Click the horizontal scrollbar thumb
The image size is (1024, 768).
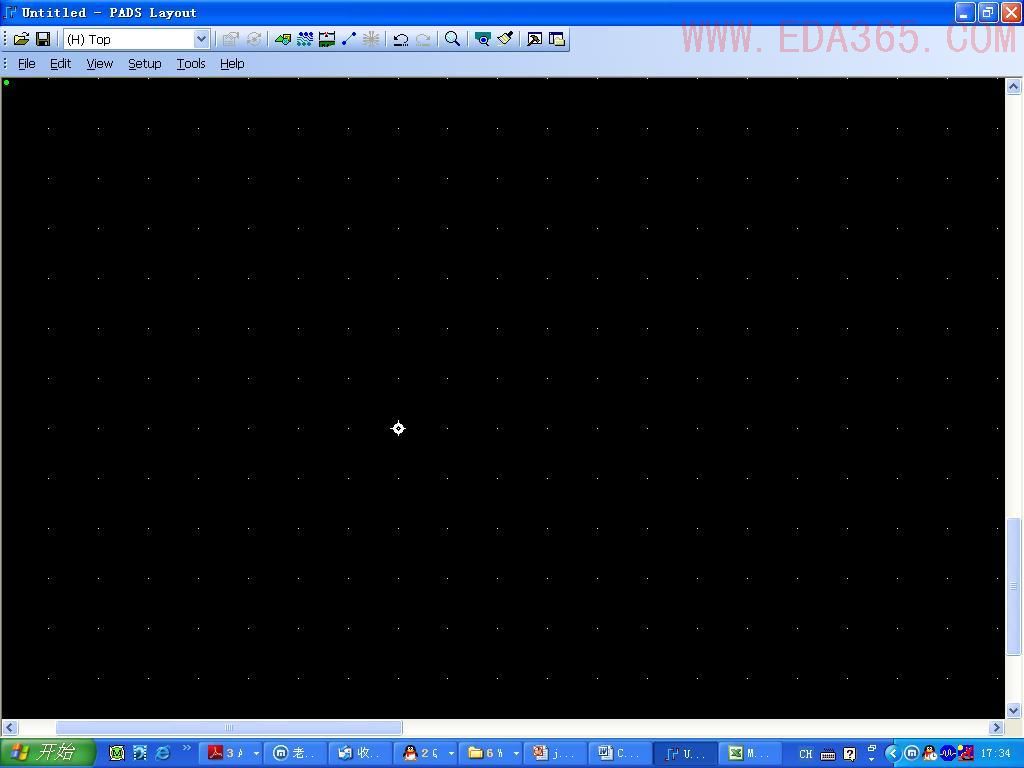[229, 728]
